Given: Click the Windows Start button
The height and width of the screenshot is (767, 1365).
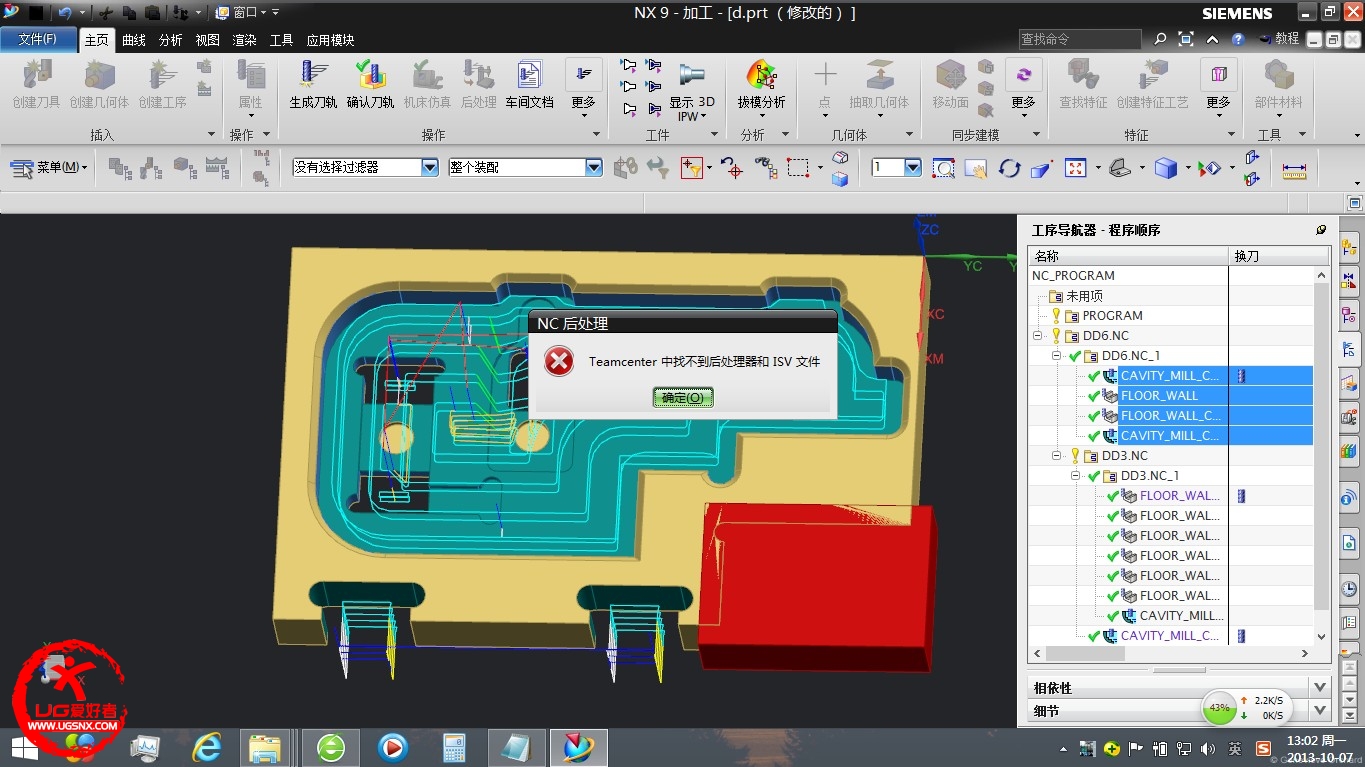Looking at the screenshot, I should click(x=24, y=747).
